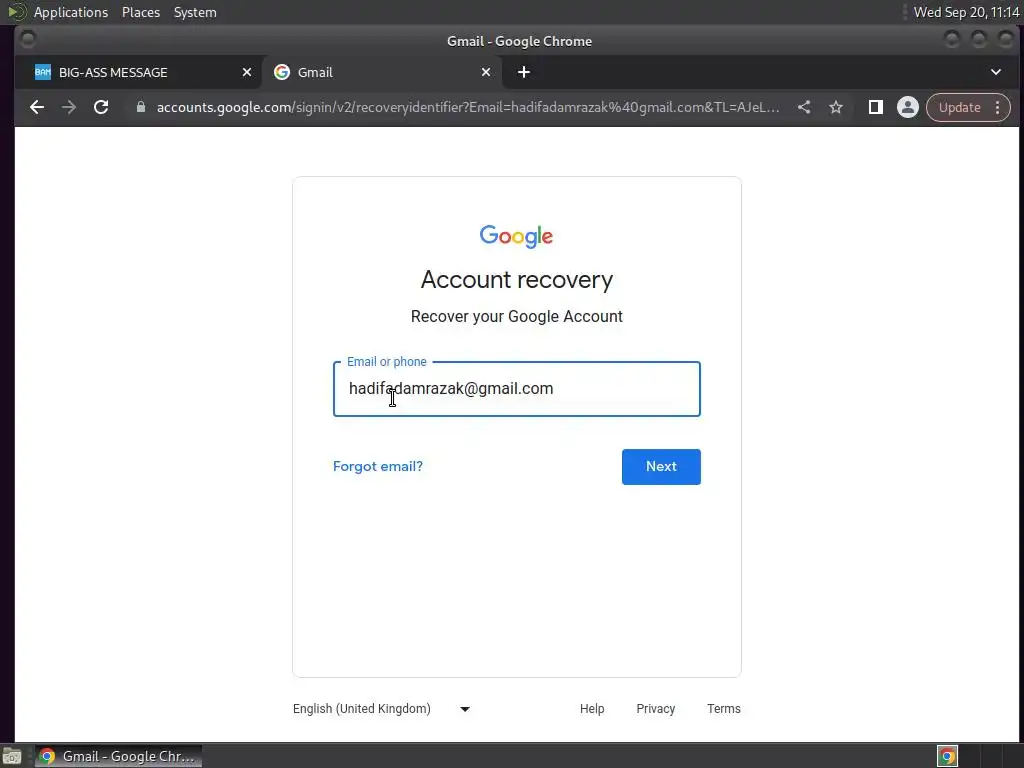This screenshot has width=1024, height=768.
Task: Click the Google logo
Action: [517, 236]
